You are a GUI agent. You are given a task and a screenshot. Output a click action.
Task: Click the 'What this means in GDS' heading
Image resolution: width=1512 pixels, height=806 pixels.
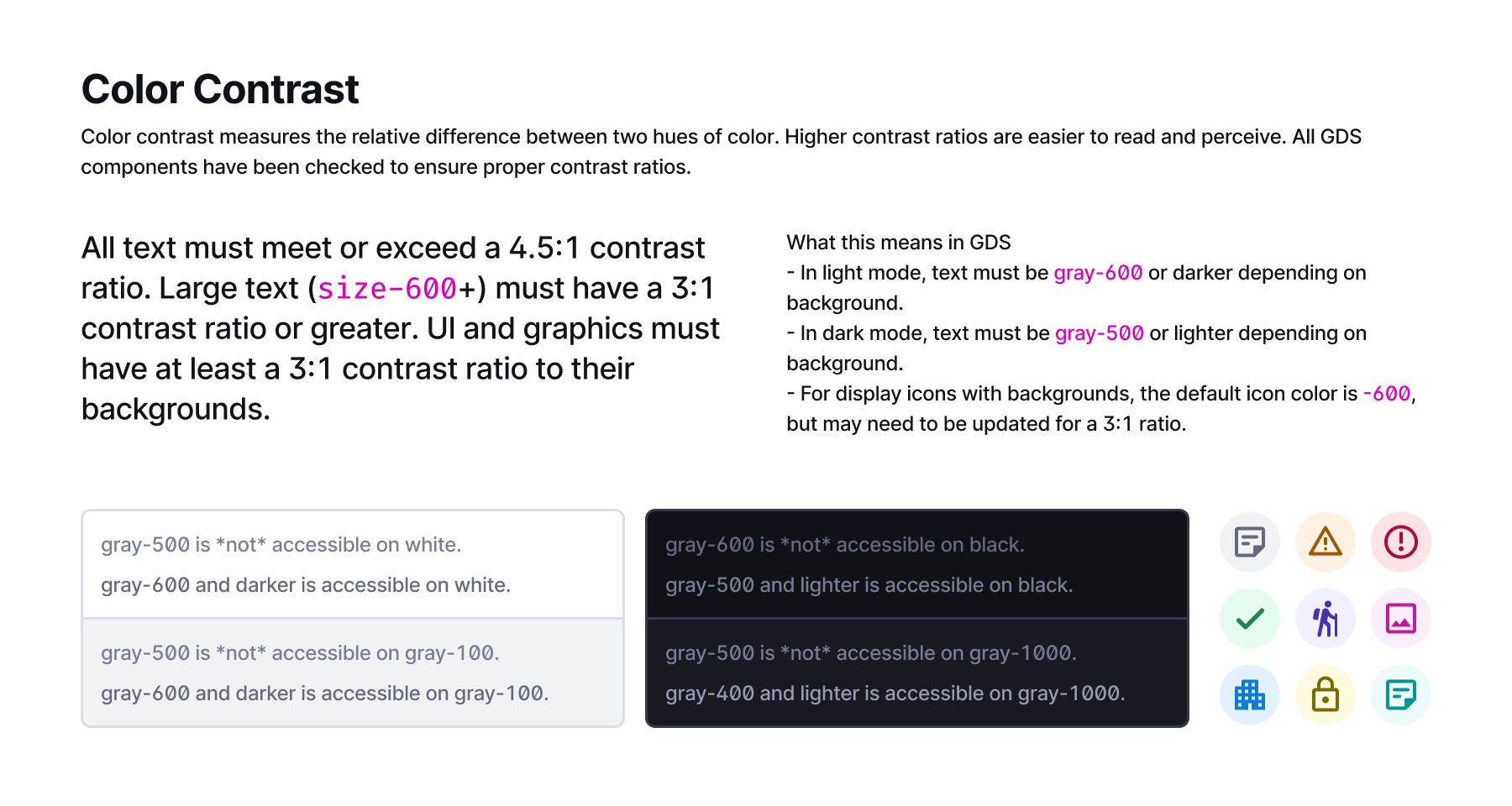point(899,243)
